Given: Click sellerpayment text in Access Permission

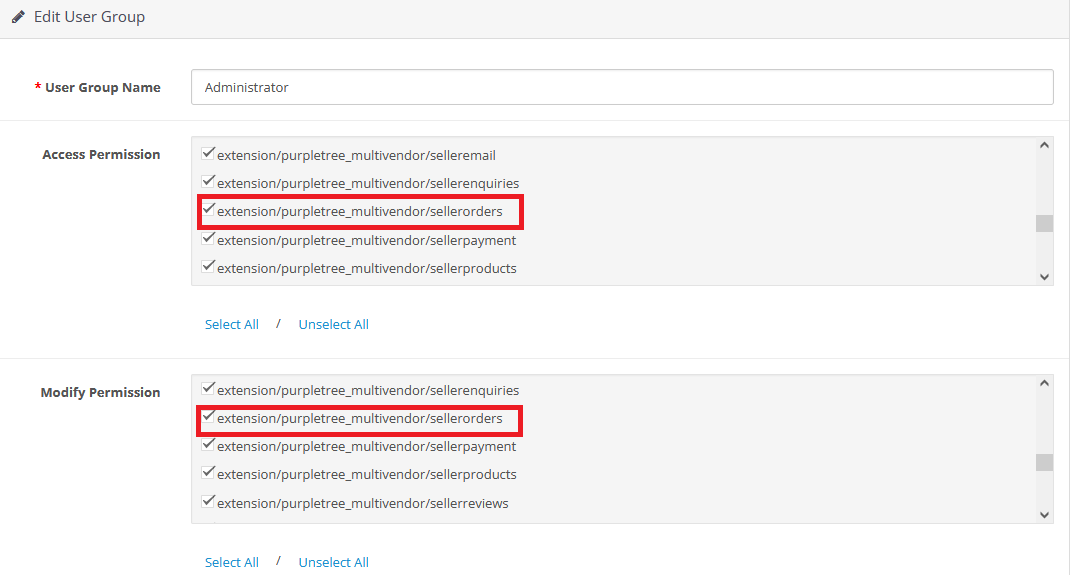Looking at the screenshot, I should coord(366,241).
